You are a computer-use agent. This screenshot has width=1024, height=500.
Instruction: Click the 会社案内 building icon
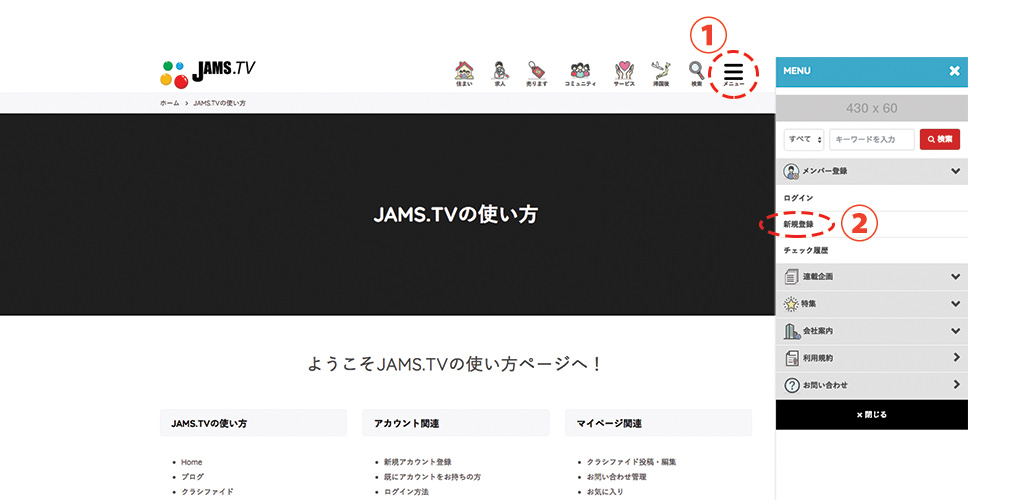click(792, 331)
